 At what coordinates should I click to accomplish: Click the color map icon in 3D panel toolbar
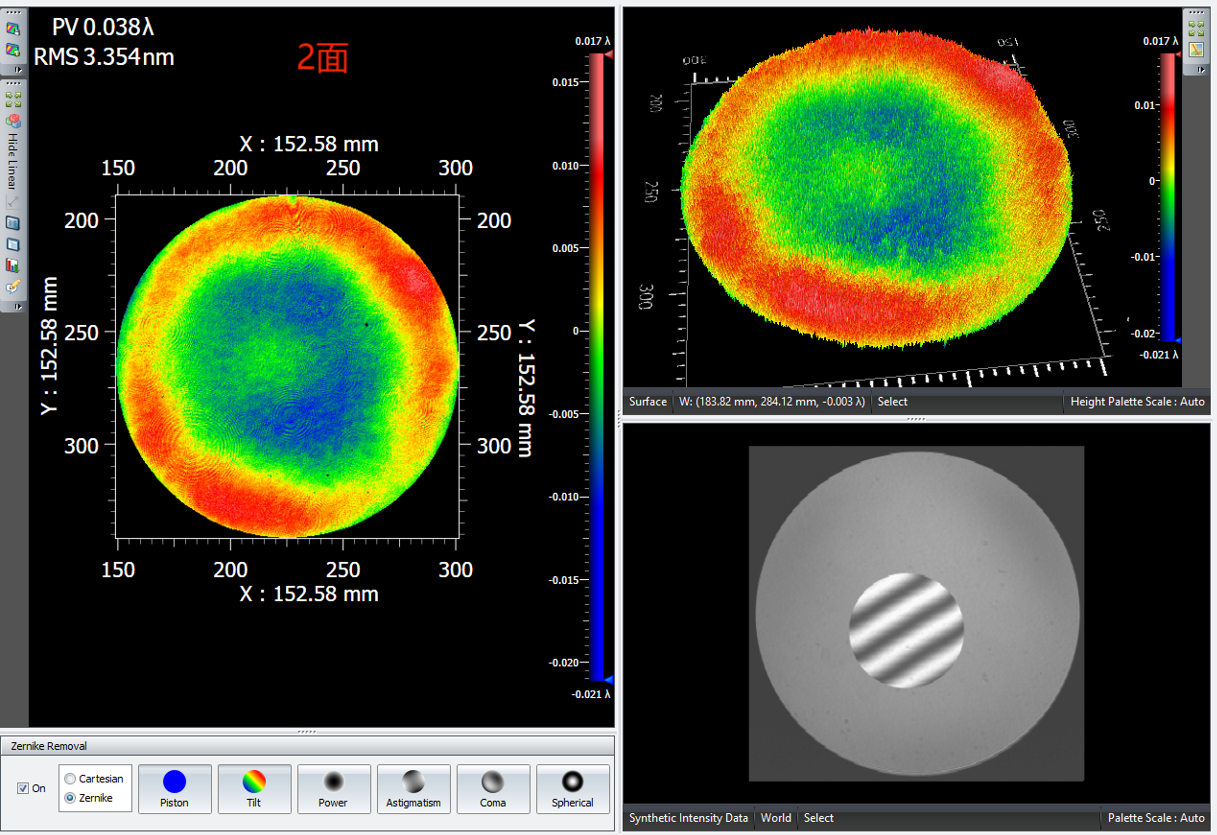tap(1196, 50)
